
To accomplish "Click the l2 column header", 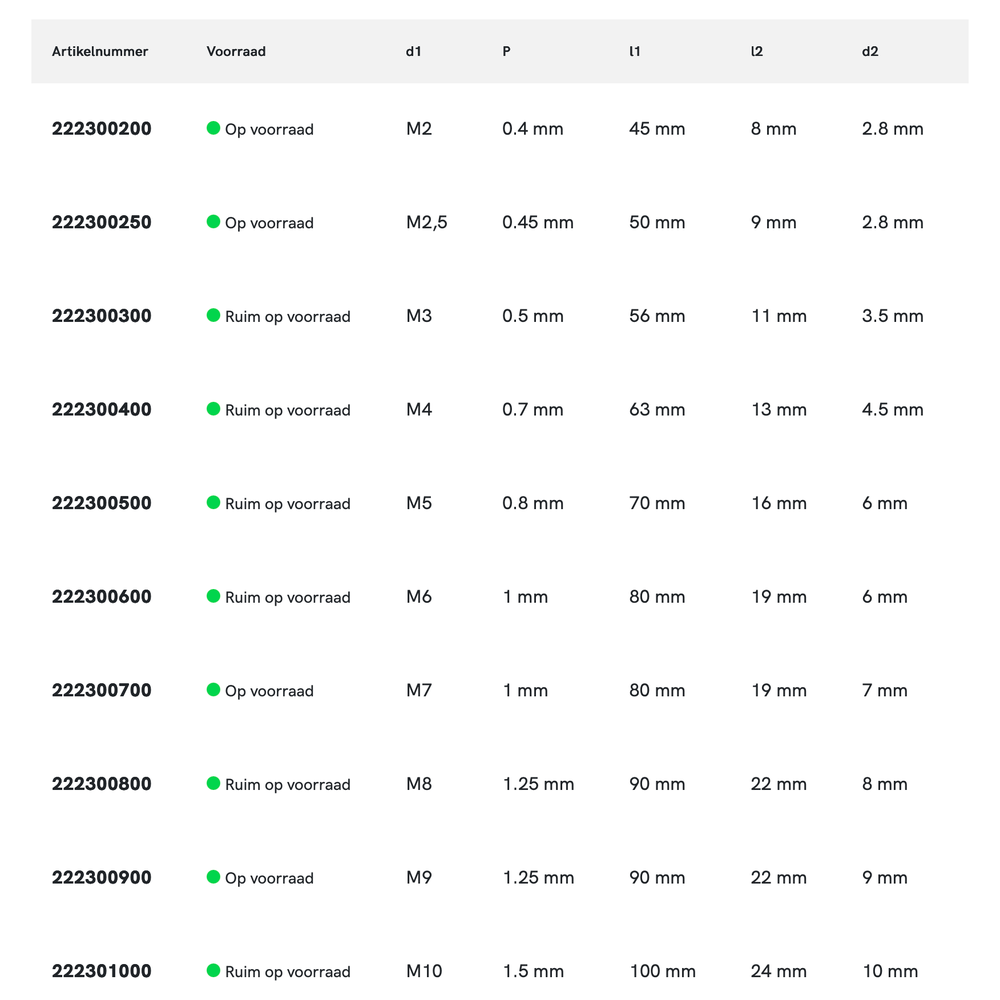I will (x=757, y=51).
